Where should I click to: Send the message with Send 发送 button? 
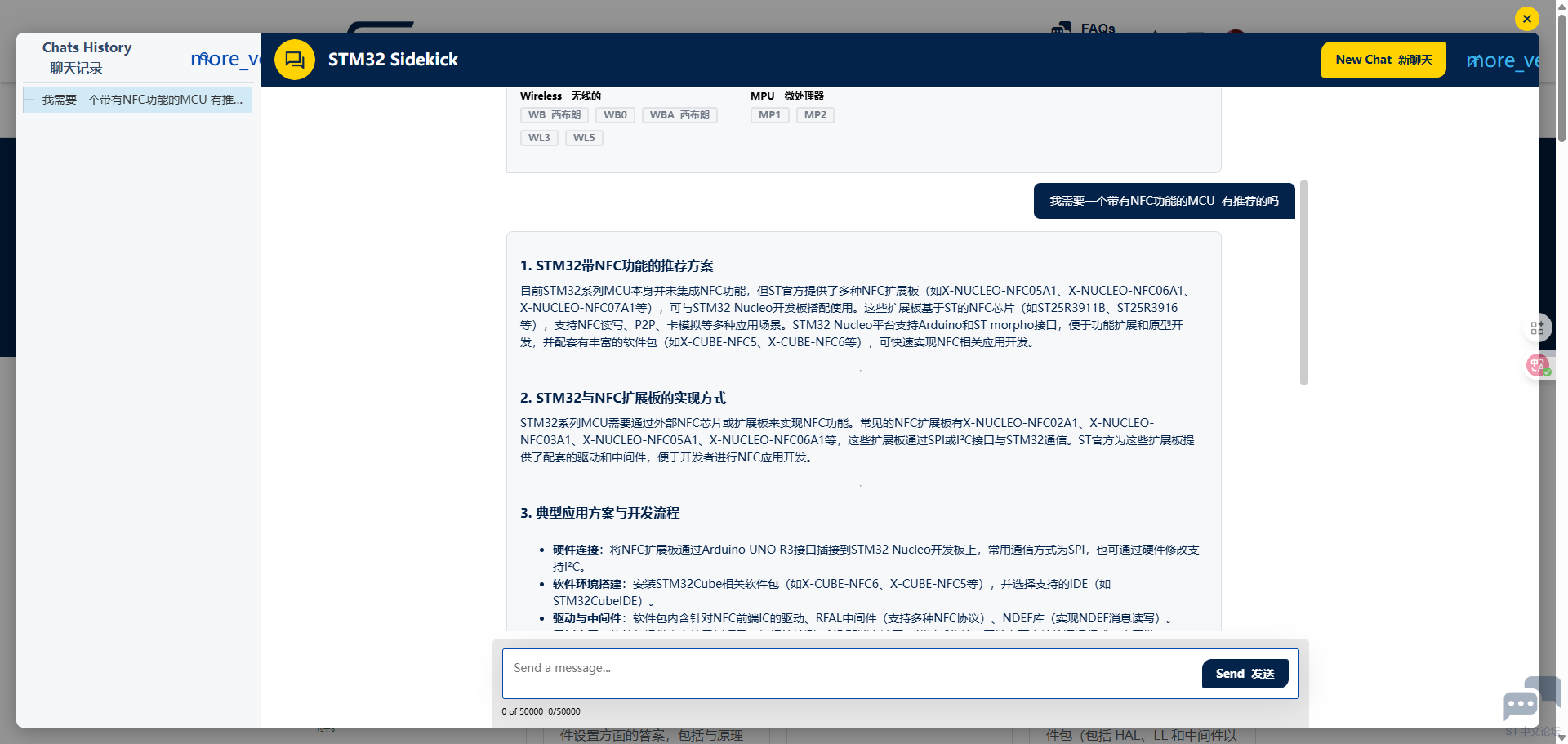[x=1245, y=674]
